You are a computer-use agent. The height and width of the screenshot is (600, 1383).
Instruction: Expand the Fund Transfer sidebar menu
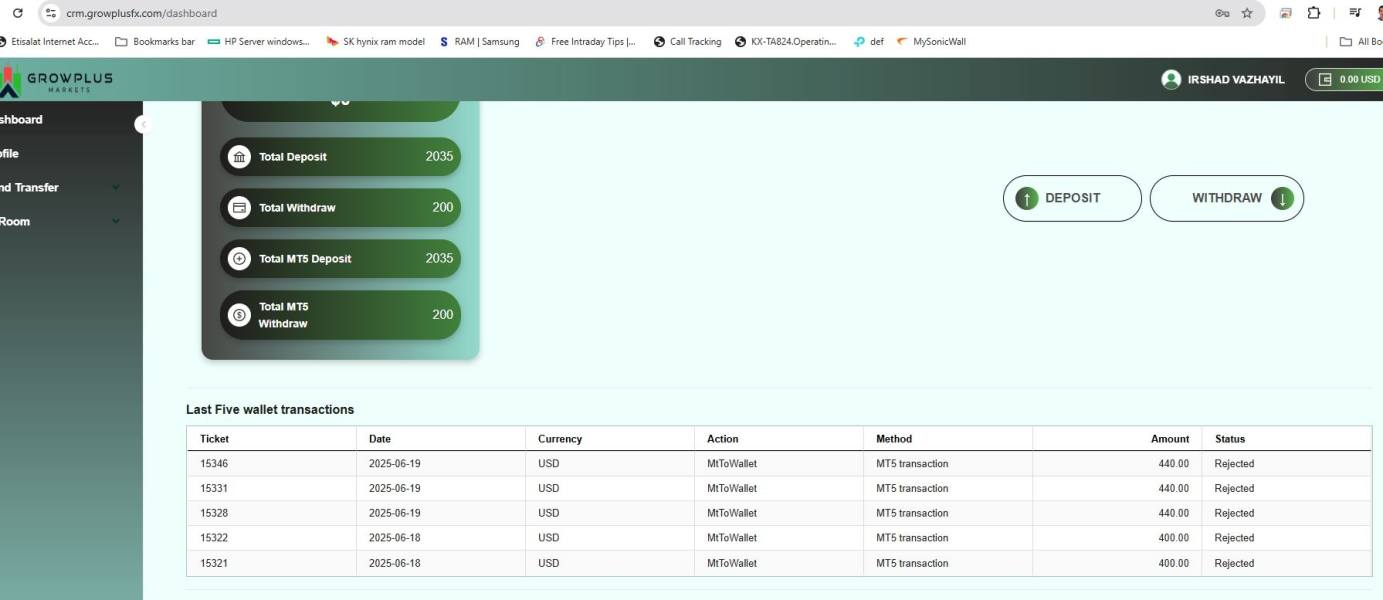pyautogui.click(x=30, y=188)
